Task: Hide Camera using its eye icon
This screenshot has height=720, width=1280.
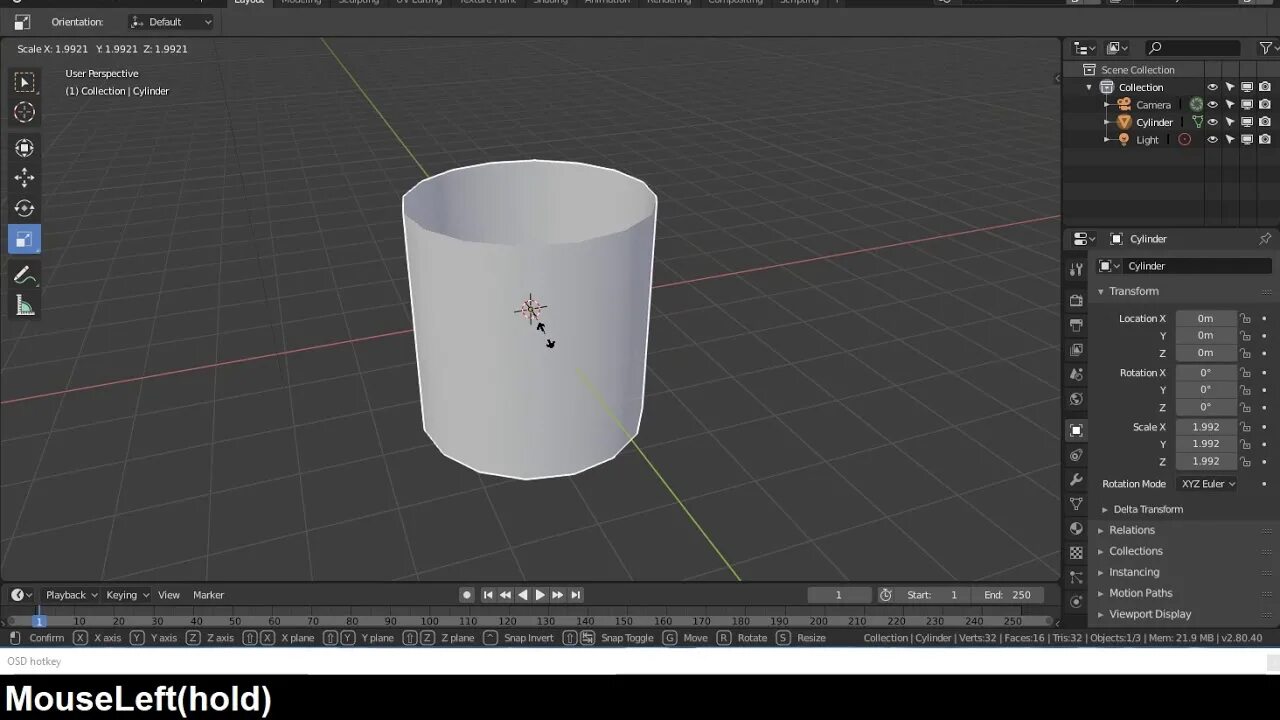Action: 1212,104
